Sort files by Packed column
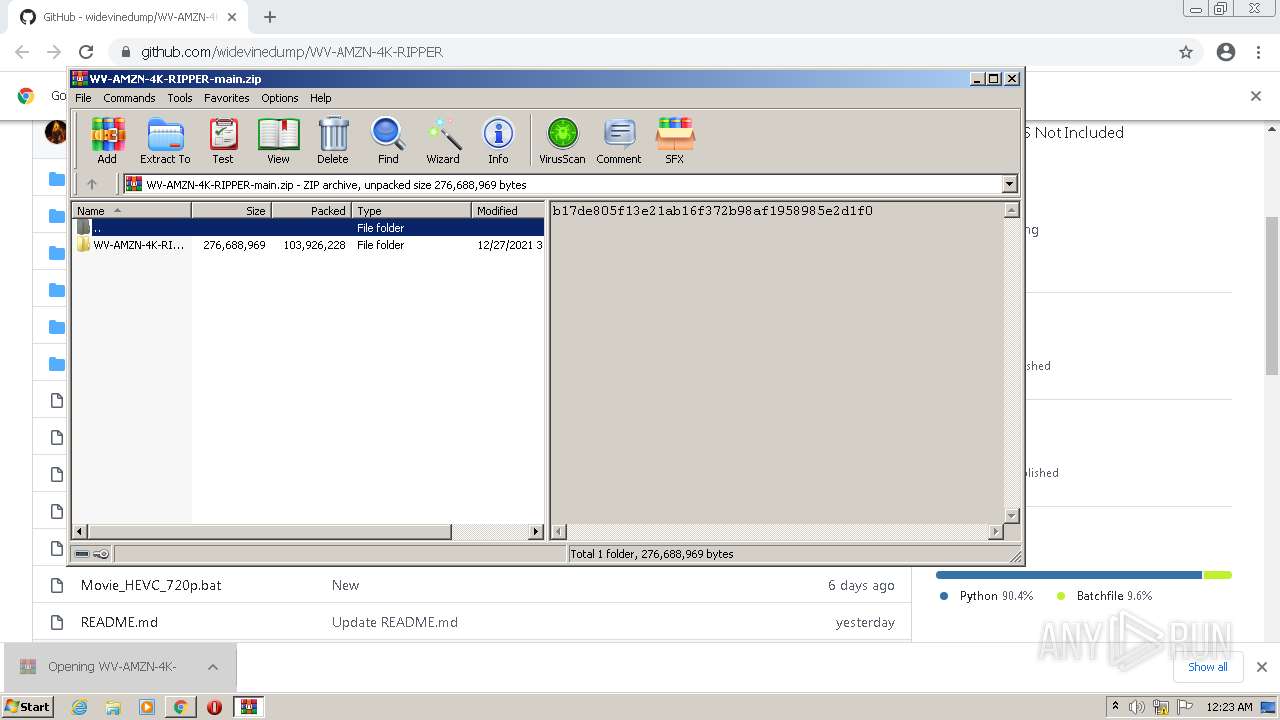 pos(311,210)
